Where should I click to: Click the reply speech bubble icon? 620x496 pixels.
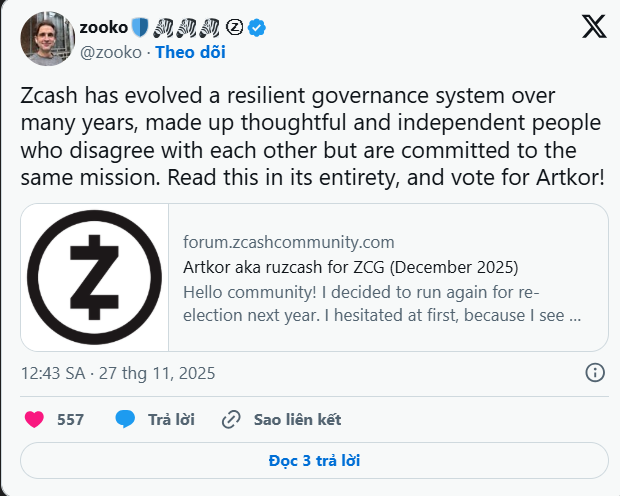[125, 419]
